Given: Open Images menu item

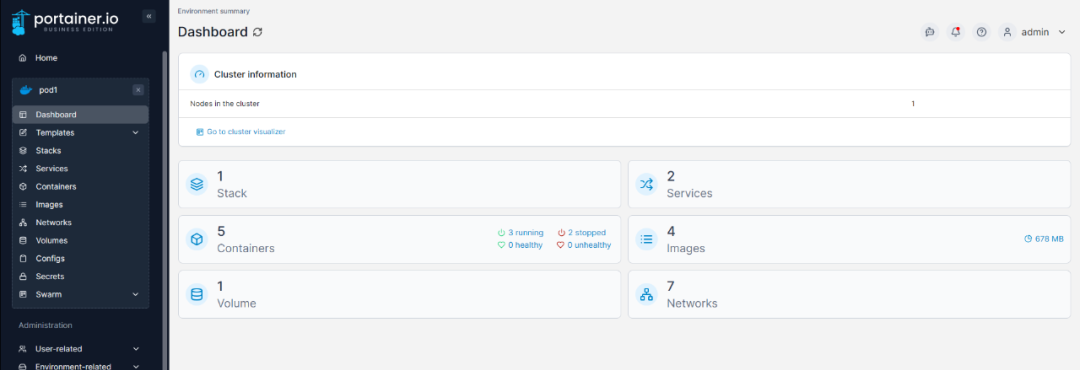Looking at the screenshot, I should pos(80,204).
